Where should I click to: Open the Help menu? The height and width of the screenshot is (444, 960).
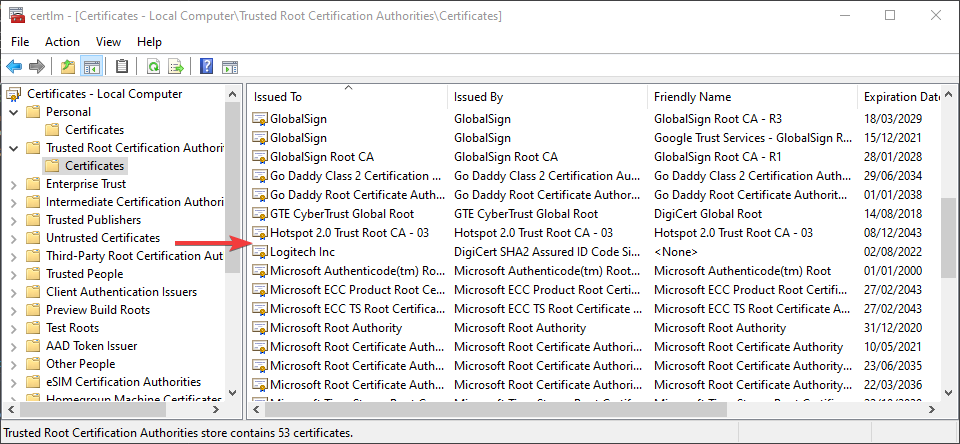point(149,42)
